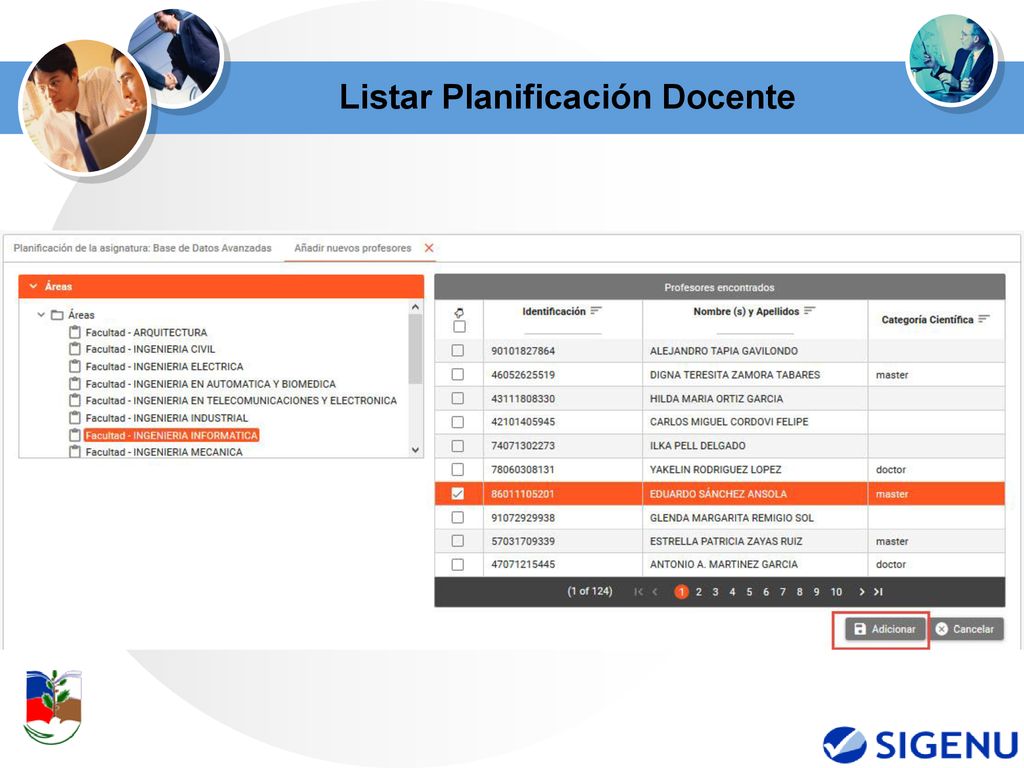The height and width of the screenshot is (768, 1024).
Task: Select Facultad - ARQUITECTURA in tree
Action: (x=146, y=332)
